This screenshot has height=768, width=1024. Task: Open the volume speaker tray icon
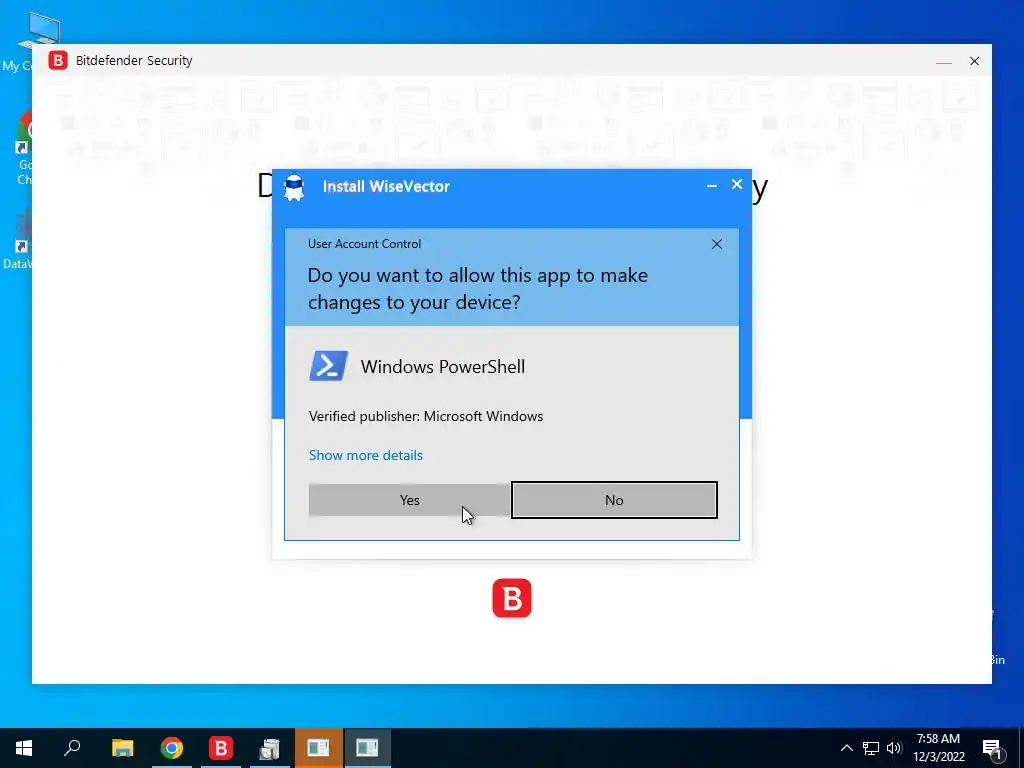click(x=894, y=748)
